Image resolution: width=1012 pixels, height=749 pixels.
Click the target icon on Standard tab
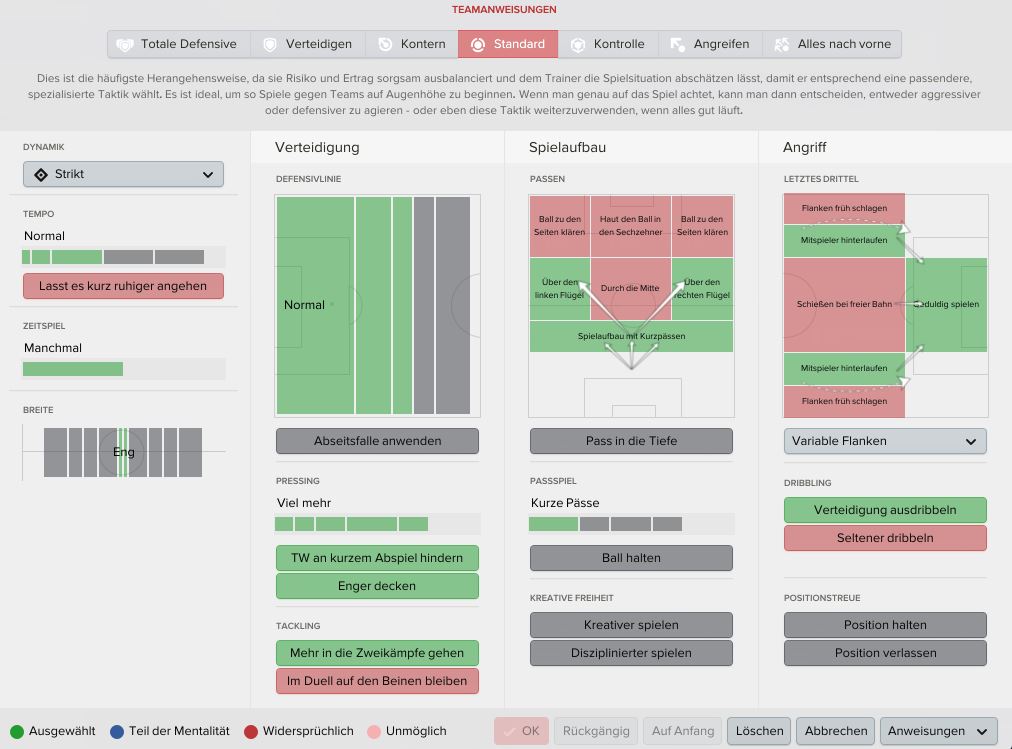coord(478,45)
